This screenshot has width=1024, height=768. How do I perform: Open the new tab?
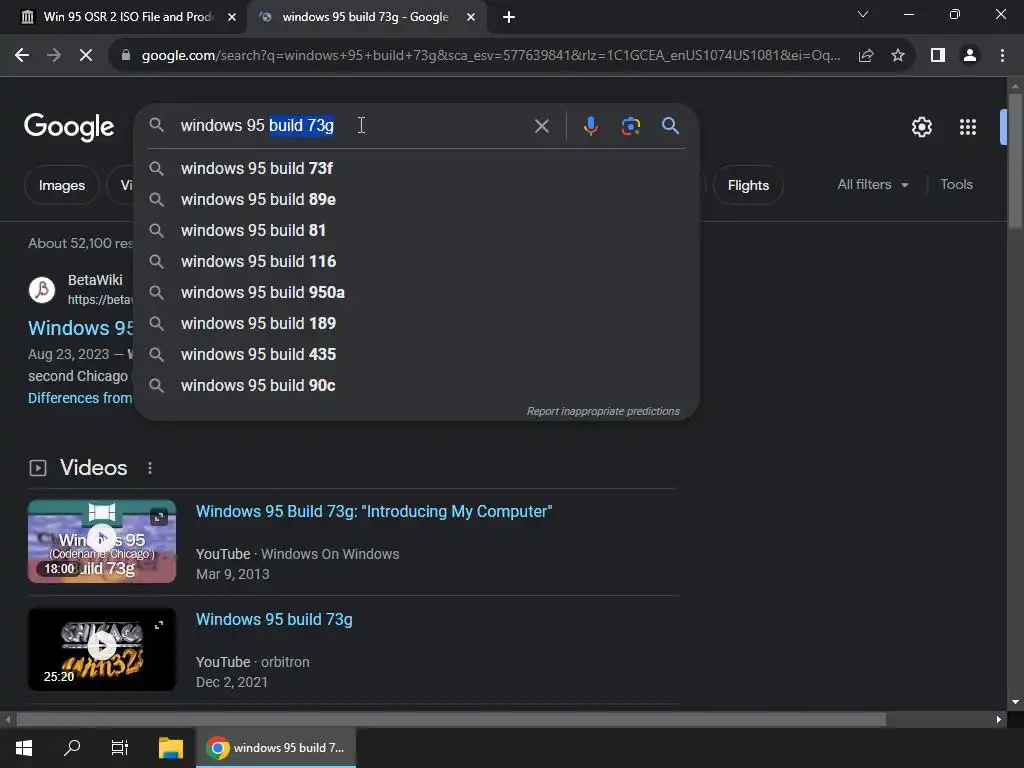[509, 17]
